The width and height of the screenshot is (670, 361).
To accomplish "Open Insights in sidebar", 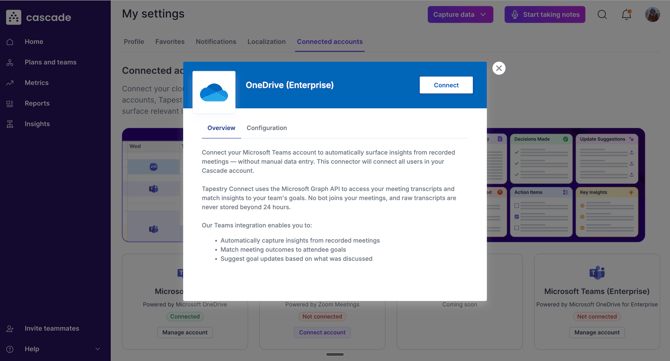I will click(37, 124).
